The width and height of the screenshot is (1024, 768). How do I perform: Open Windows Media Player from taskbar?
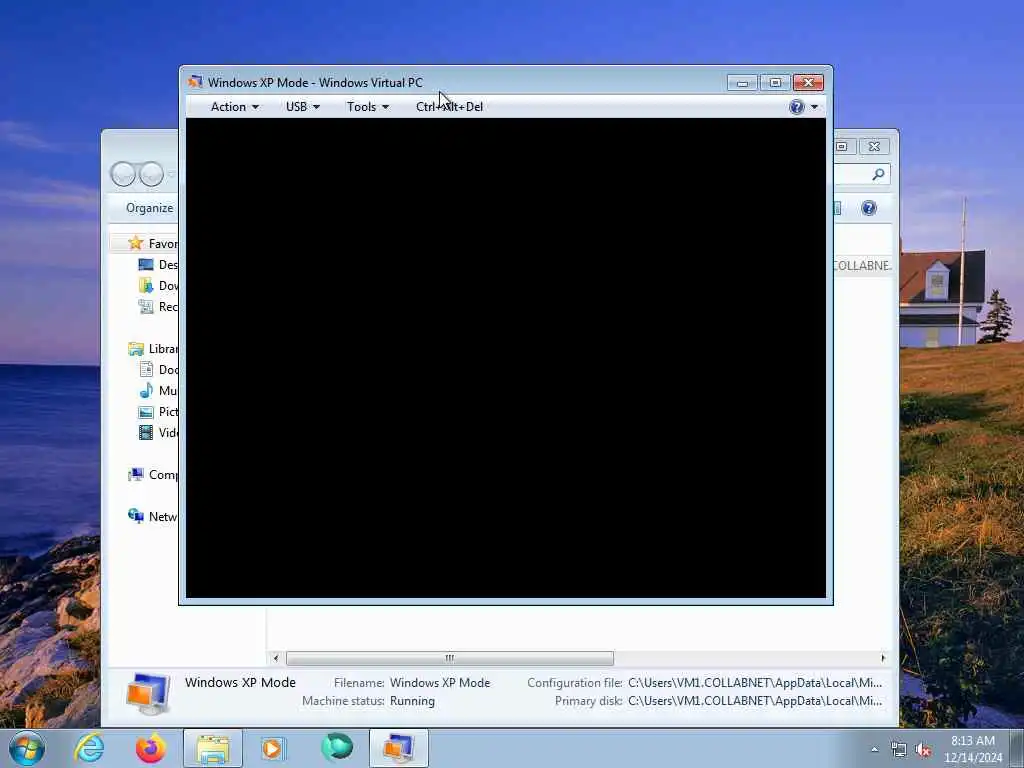coord(273,748)
